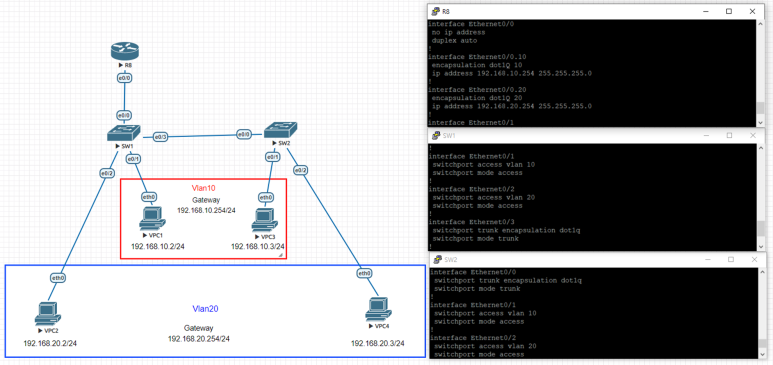Image resolution: width=773 pixels, height=365 pixels.
Task: Click the PuTTY icon in SW2 title bar
Action: click(438, 260)
